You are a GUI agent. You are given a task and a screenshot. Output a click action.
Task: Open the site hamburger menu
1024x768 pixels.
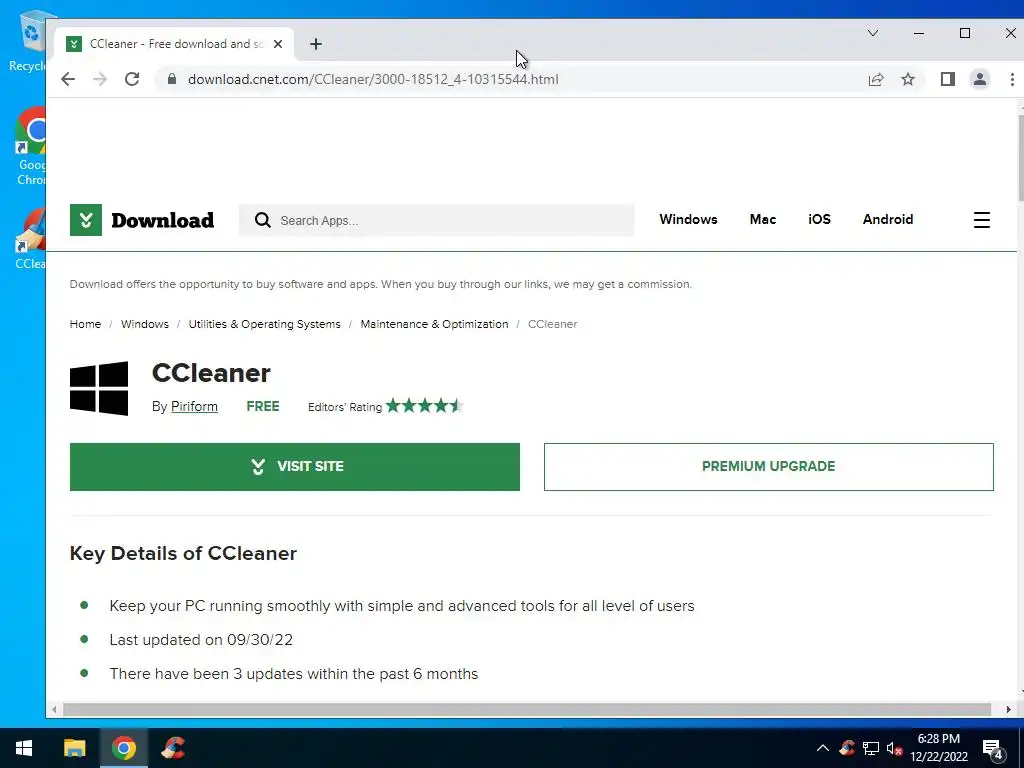[x=982, y=219]
